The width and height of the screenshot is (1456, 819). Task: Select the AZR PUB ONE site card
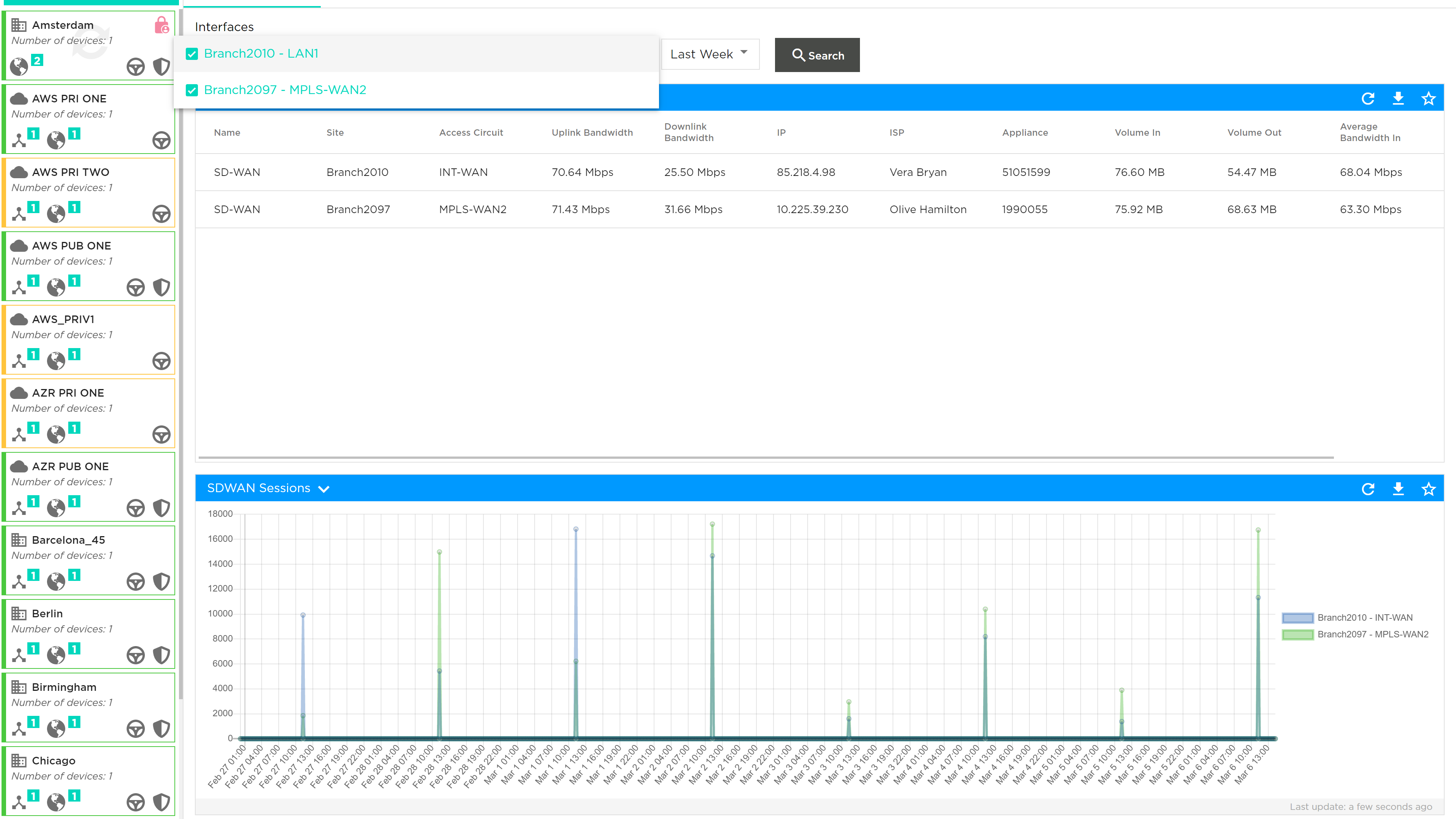pos(89,486)
